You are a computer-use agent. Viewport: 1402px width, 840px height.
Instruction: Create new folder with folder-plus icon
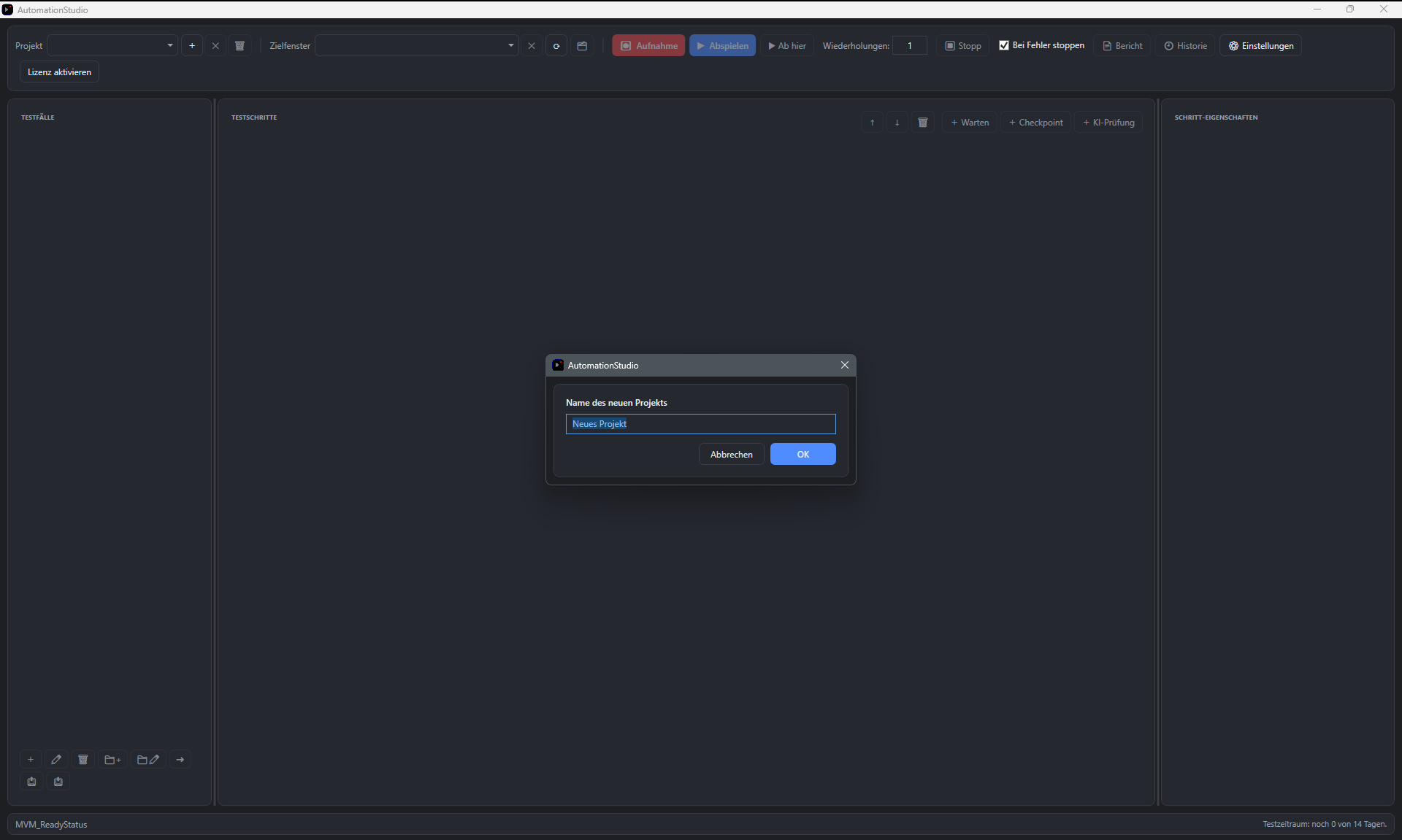pyautogui.click(x=113, y=760)
